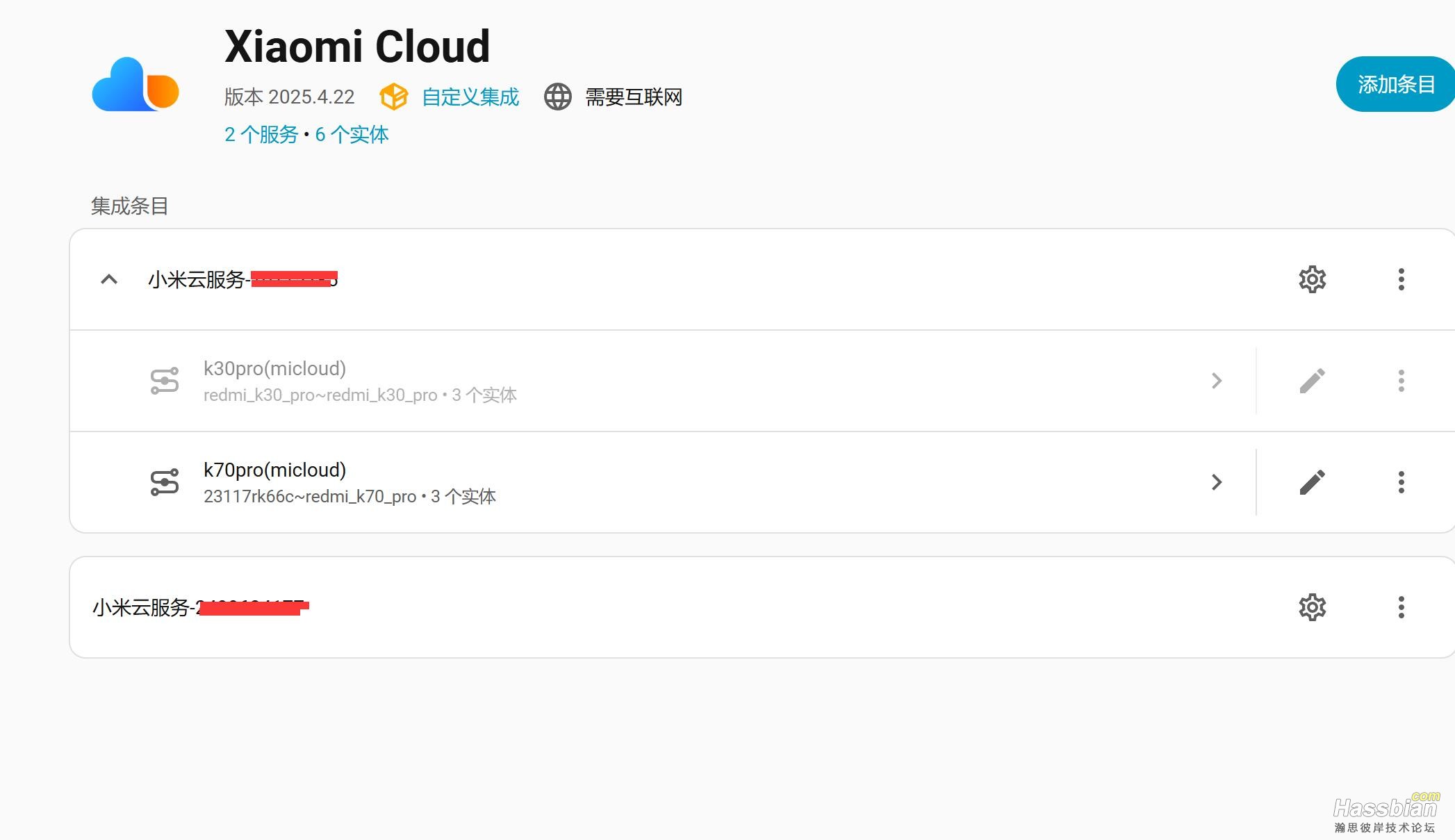
Task: Open three-dot menu for k70pro(micloud)
Action: (x=1401, y=482)
